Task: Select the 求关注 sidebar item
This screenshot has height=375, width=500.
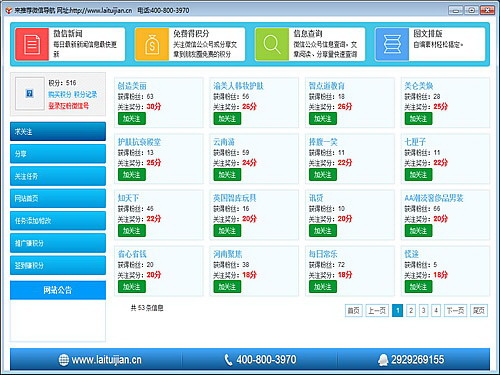Action: tap(58, 131)
